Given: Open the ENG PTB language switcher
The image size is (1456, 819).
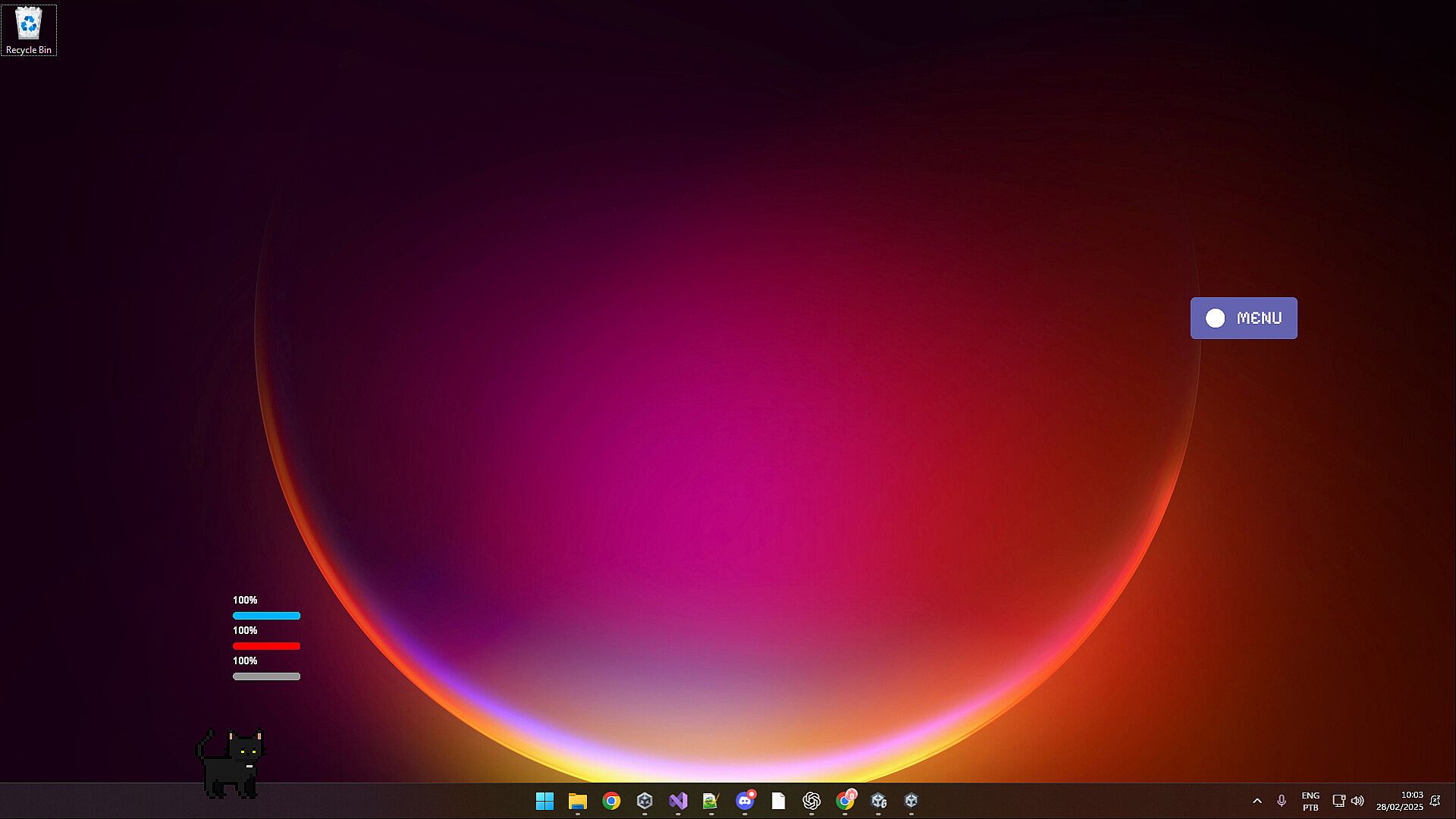Looking at the screenshot, I should click(x=1310, y=801).
